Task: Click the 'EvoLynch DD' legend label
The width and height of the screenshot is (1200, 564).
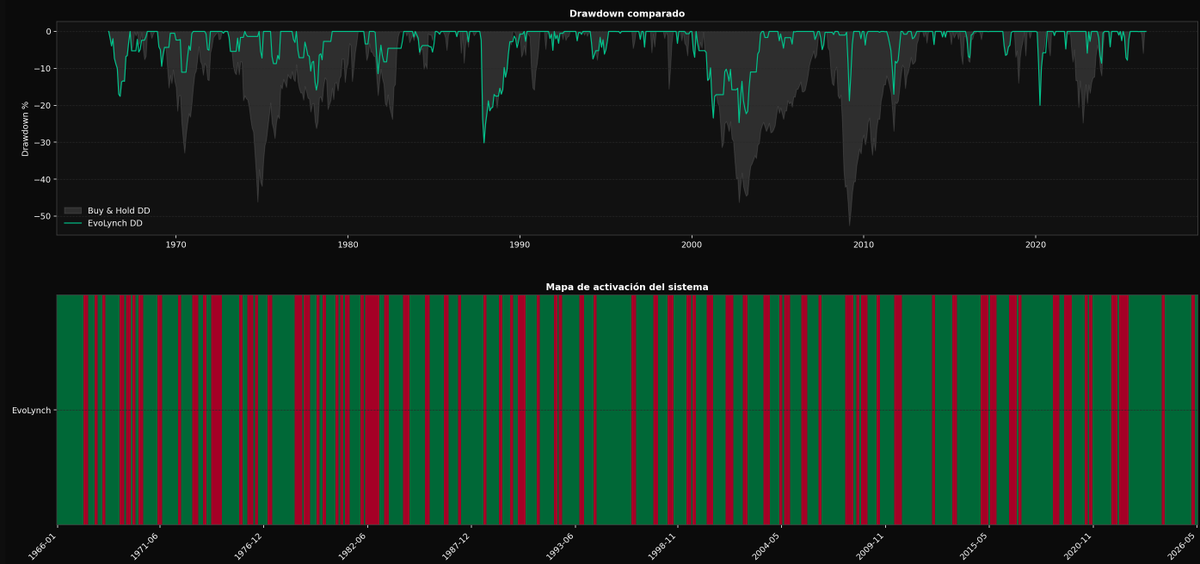Action: [x=115, y=223]
